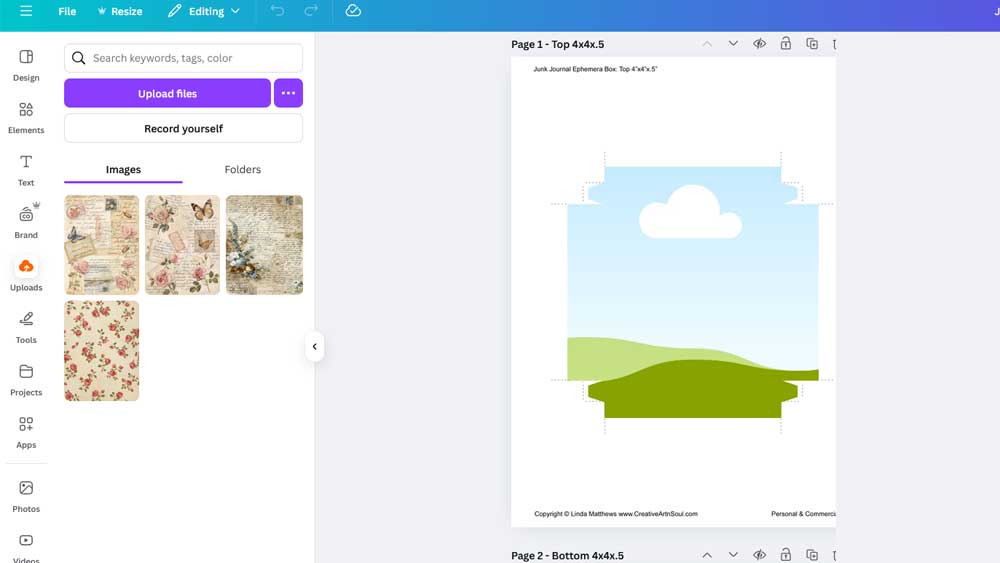The image size is (1000, 563).
Task: Click the cloud save status icon
Action: [353, 11]
